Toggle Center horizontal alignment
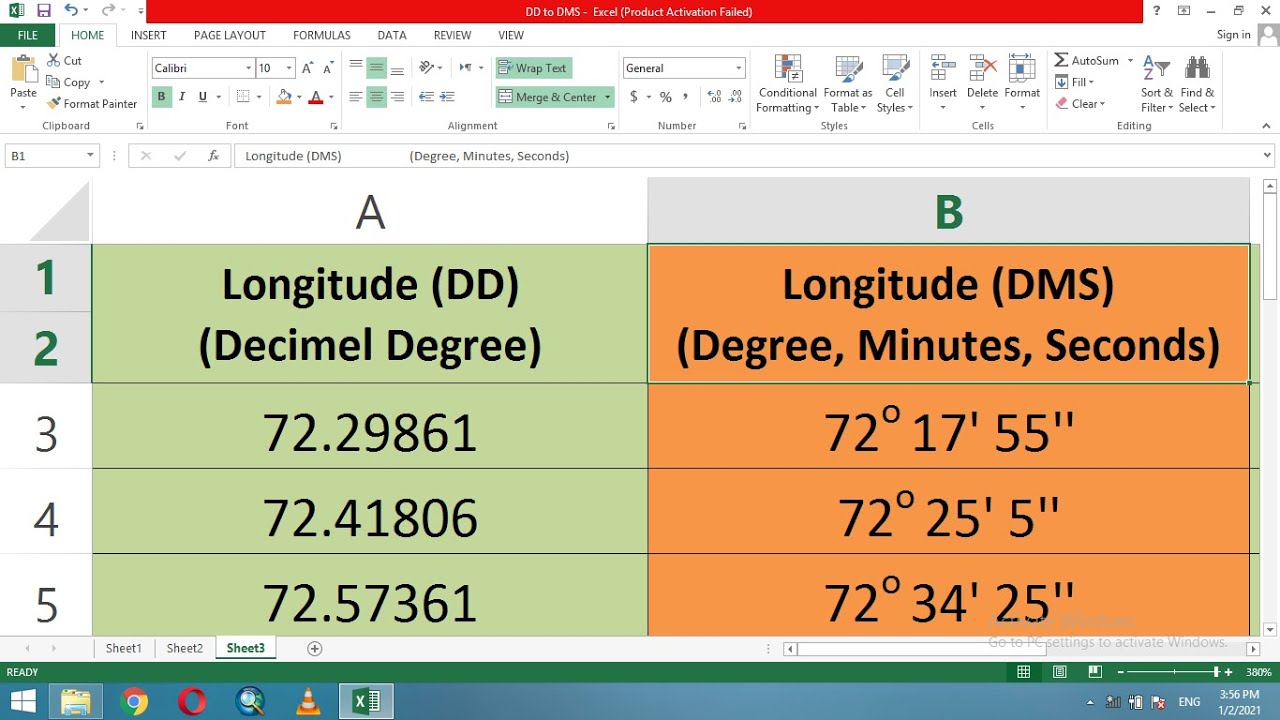The height and width of the screenshot is (720, 1280). tap(376, 97)
